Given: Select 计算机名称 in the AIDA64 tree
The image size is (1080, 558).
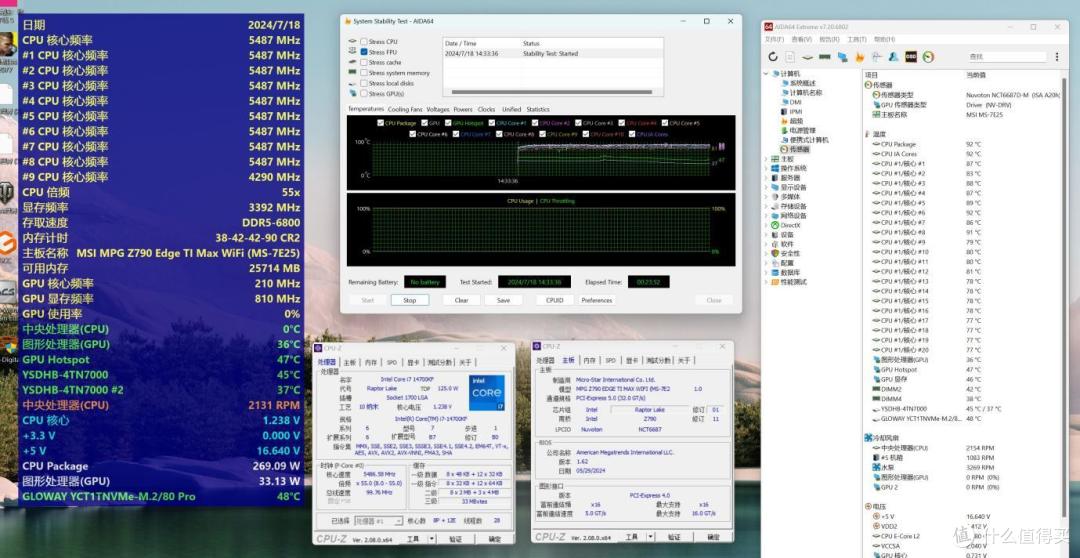Looking at the screenshot, I should pyautogui.click(x=805, y=92).
